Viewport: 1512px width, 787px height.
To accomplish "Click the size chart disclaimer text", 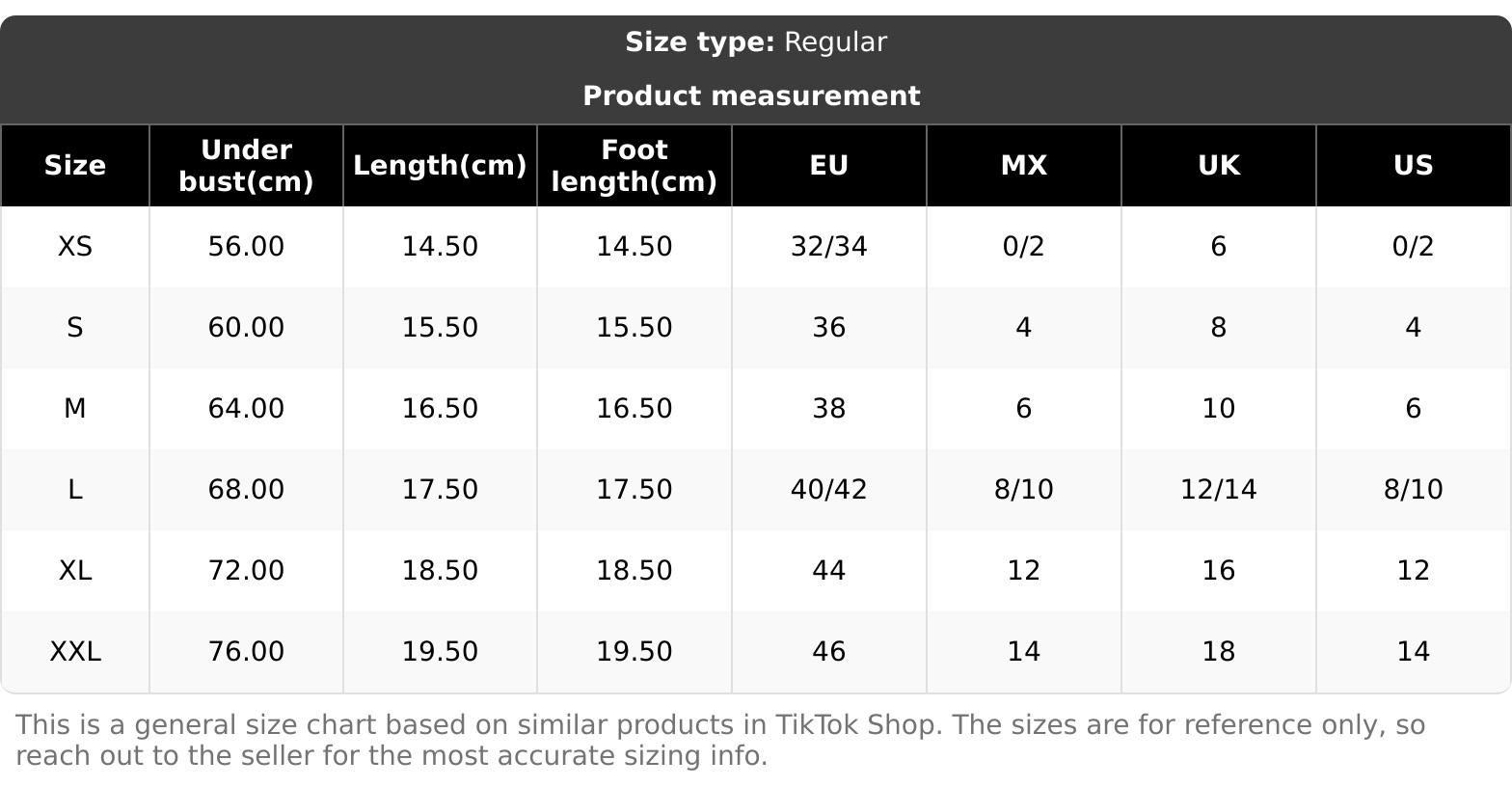I will coord(719,740).
